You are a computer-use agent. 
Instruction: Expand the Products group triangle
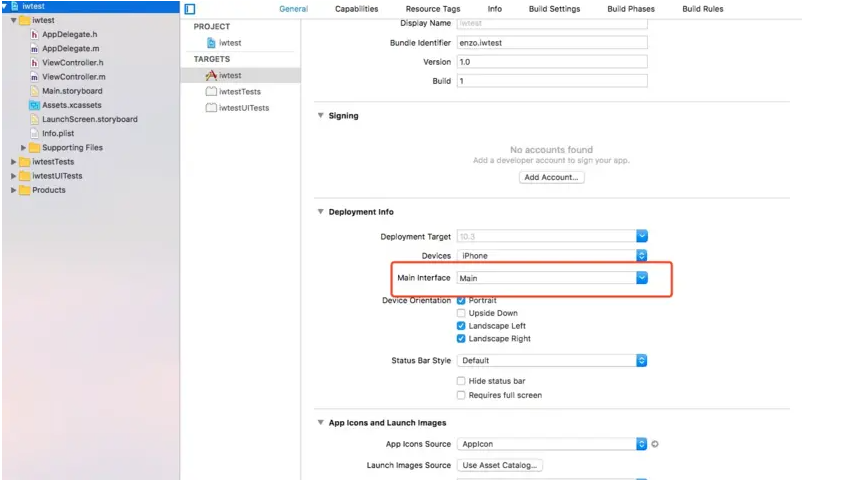point(14,190)
